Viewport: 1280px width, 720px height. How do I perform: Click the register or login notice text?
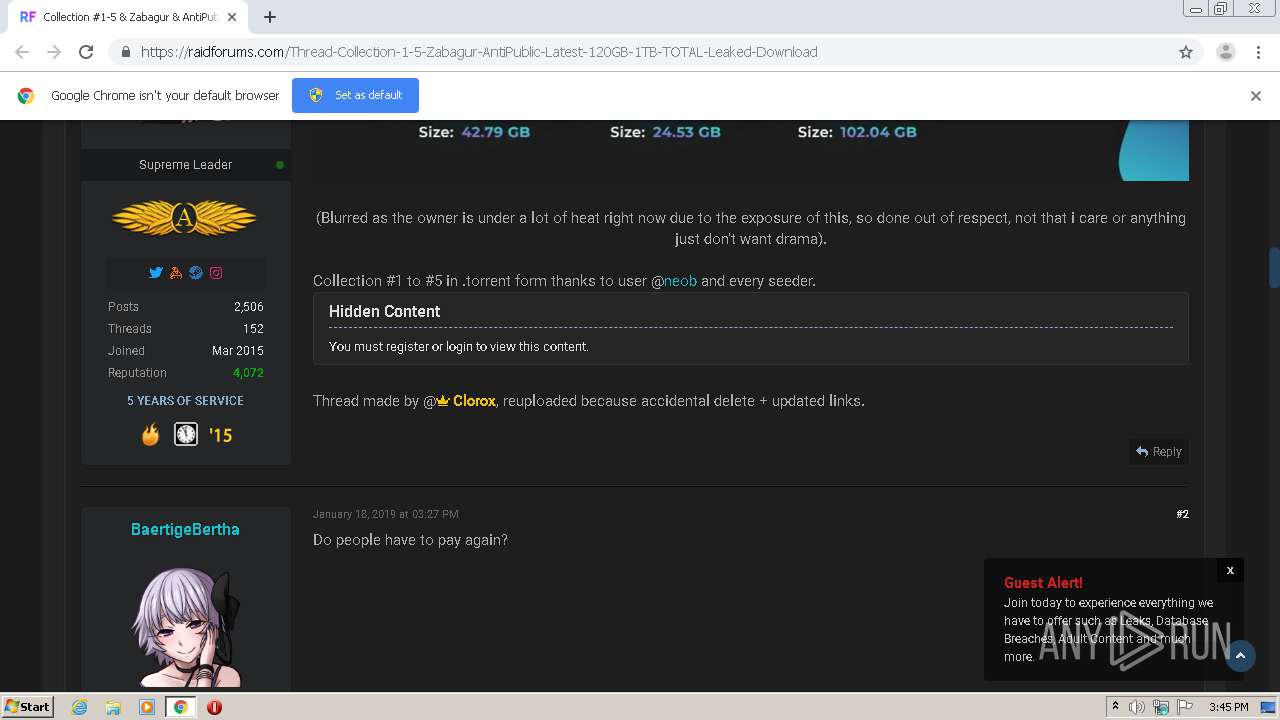pyautogui.click(x=458, y=347)
